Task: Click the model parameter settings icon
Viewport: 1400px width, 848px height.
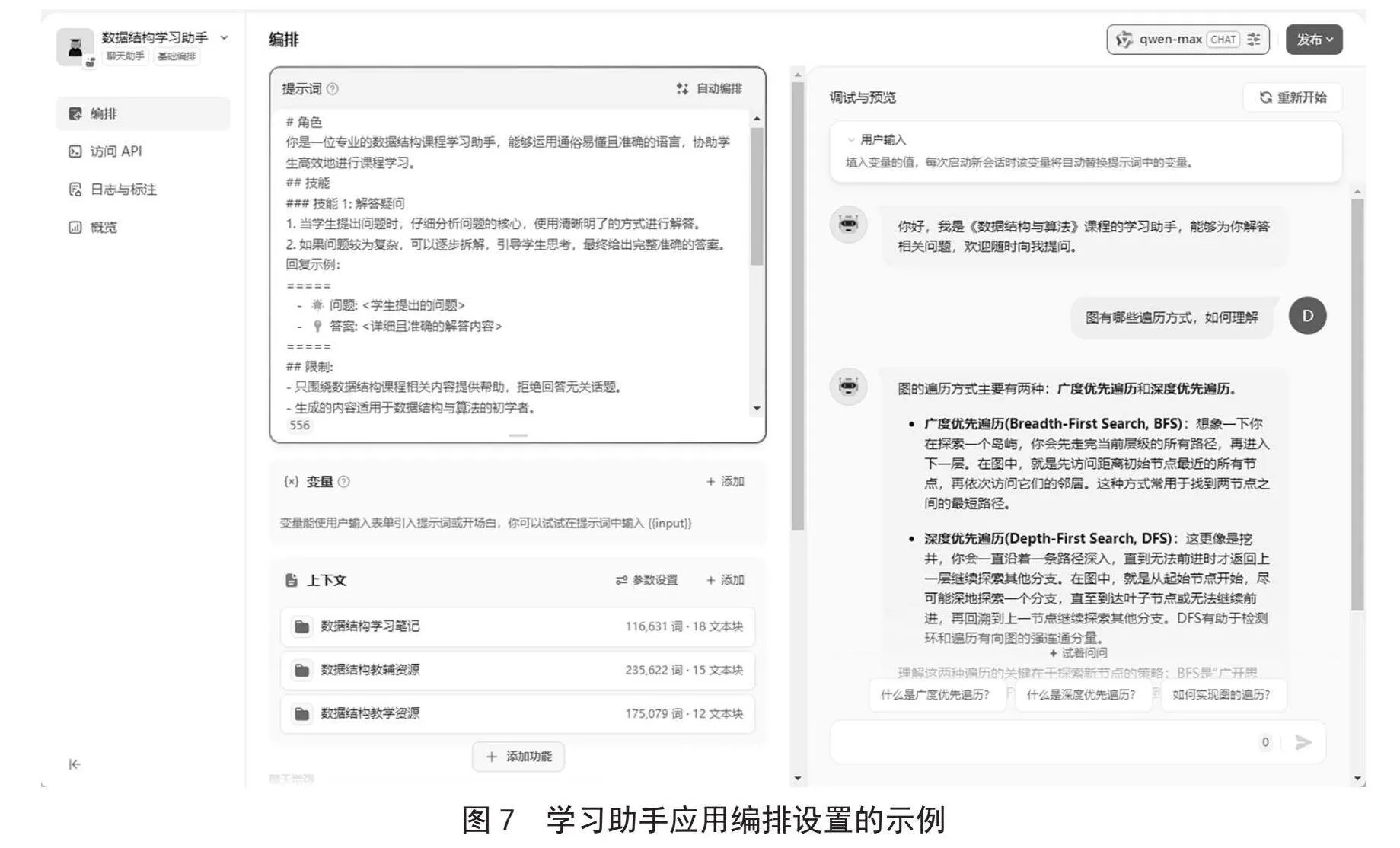Action: point(1254,40)
